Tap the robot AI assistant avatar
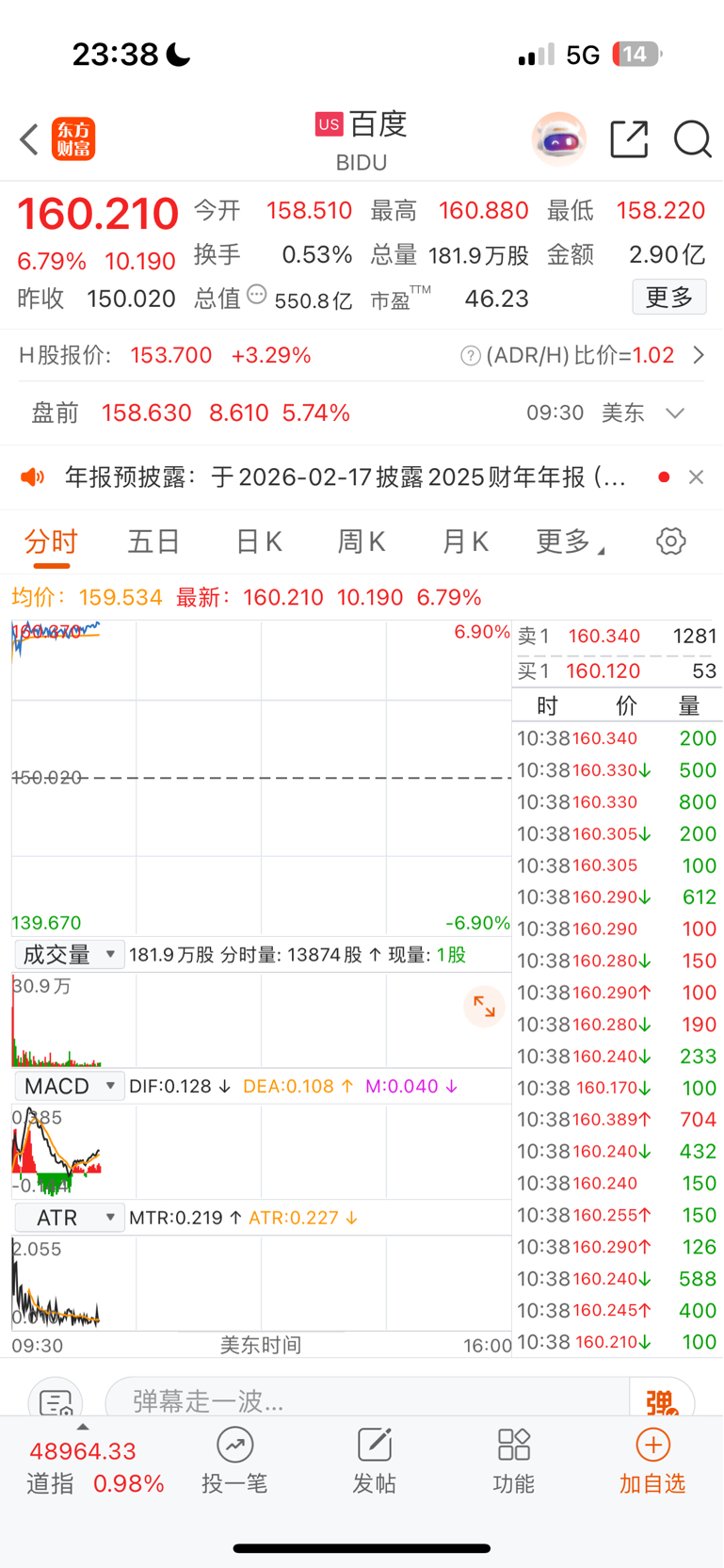The width and height of the screenshot is (724, 1568). point(559,139)
